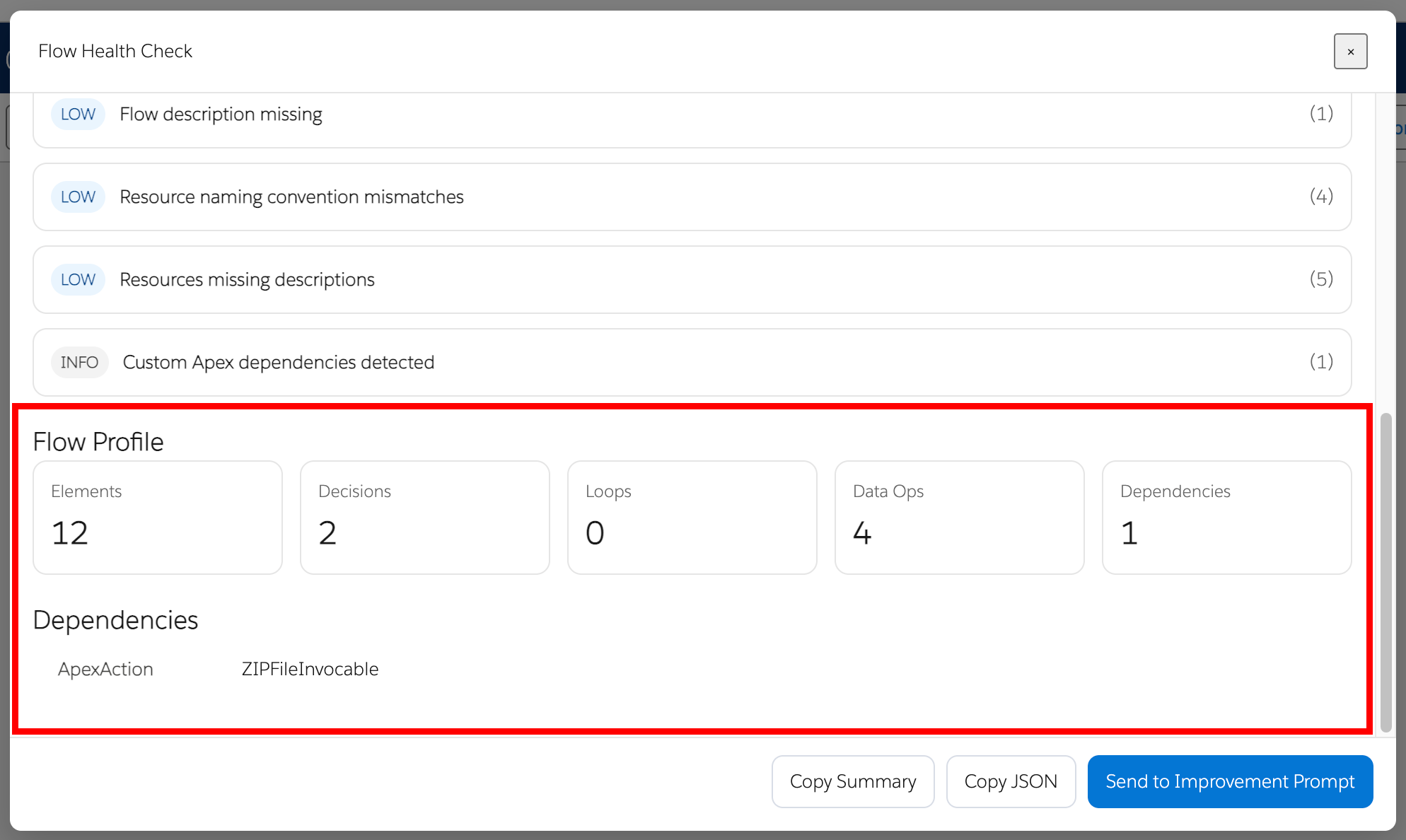Click the Copy JSON button
Screen dimensions: 1406x840
1011,781
